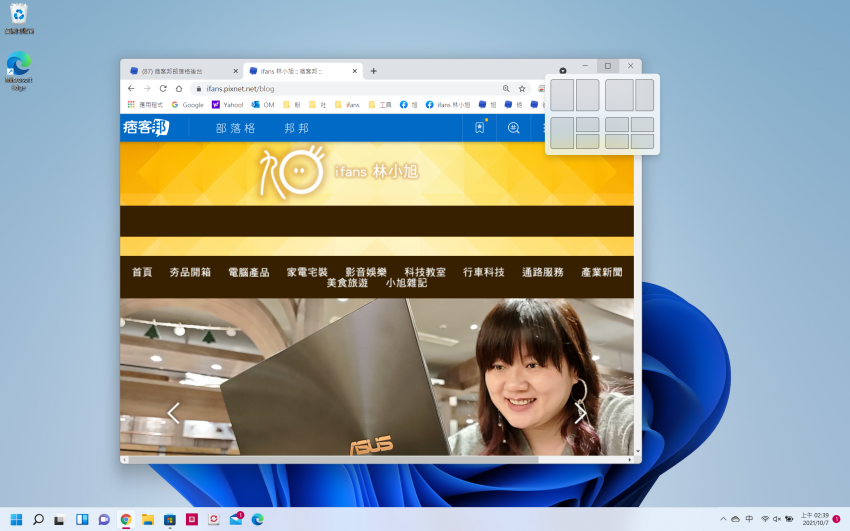
Task: Open the Facebook ifans 林小旭 bookmark
Action: click(x=448, y=105)
